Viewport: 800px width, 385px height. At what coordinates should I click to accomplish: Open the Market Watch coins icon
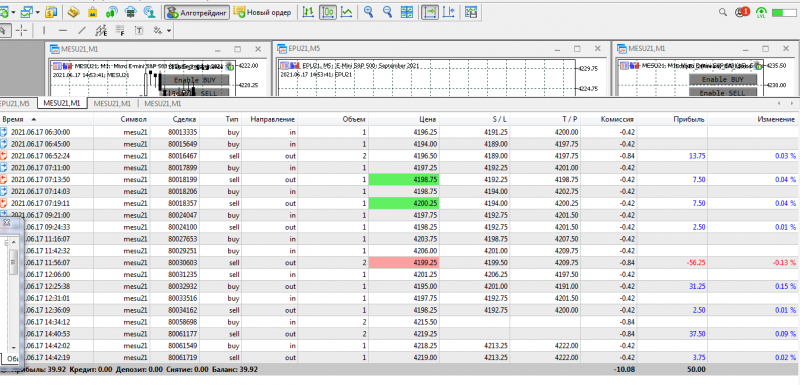(51, 12)
